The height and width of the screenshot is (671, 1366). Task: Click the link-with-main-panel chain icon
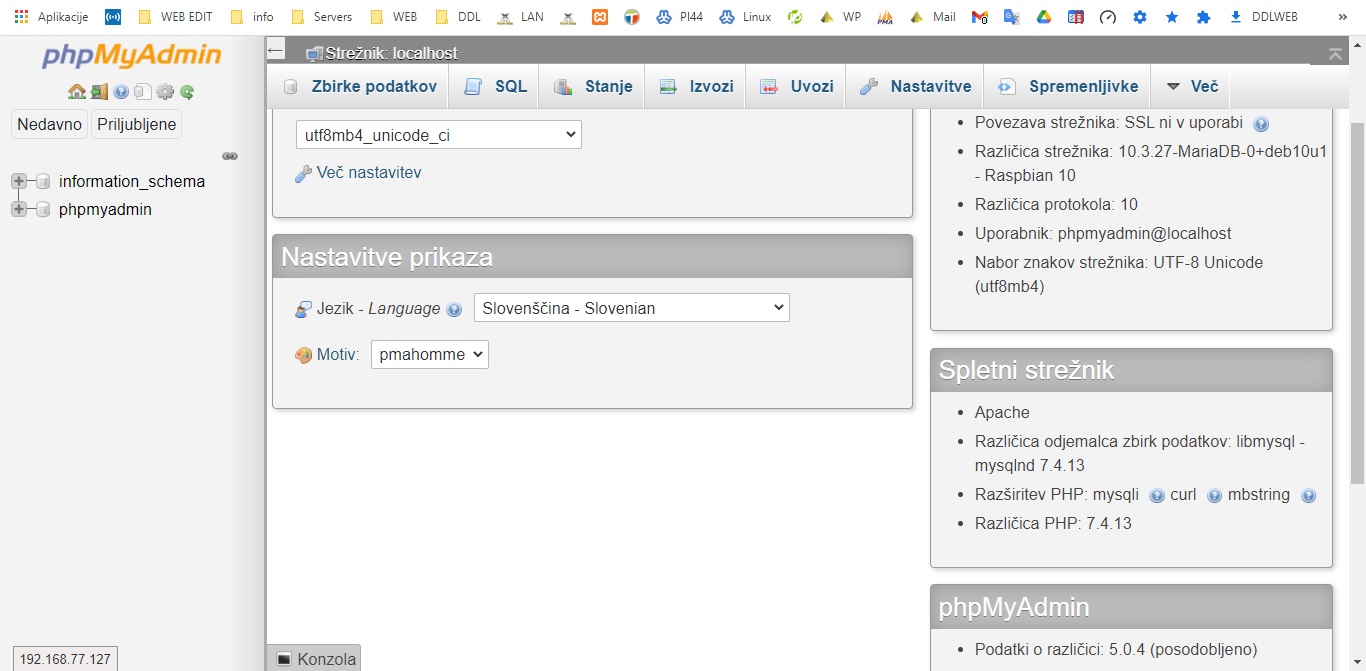coord(230,156)
